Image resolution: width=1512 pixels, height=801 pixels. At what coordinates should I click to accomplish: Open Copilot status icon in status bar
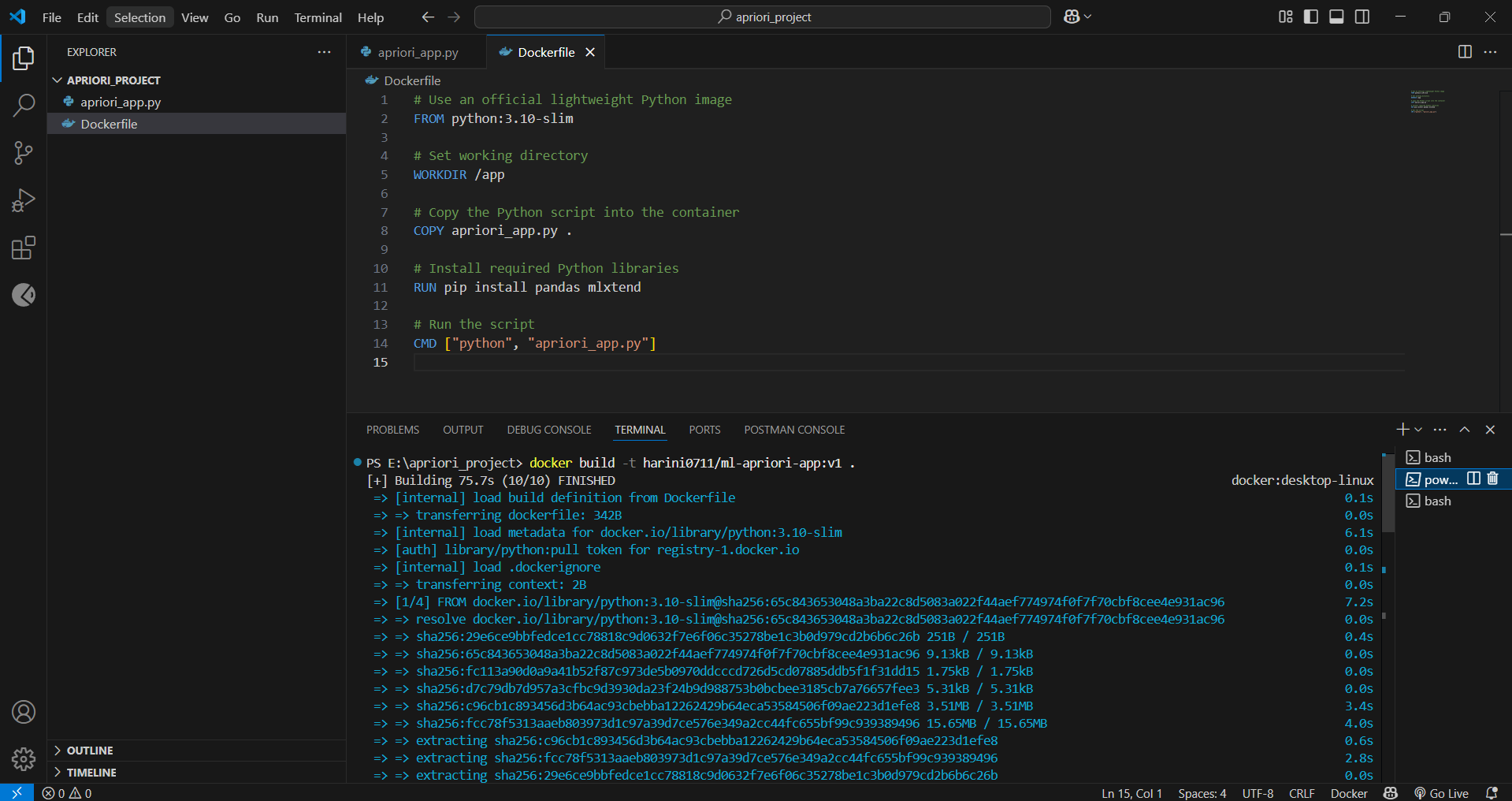coord(1391,793)
